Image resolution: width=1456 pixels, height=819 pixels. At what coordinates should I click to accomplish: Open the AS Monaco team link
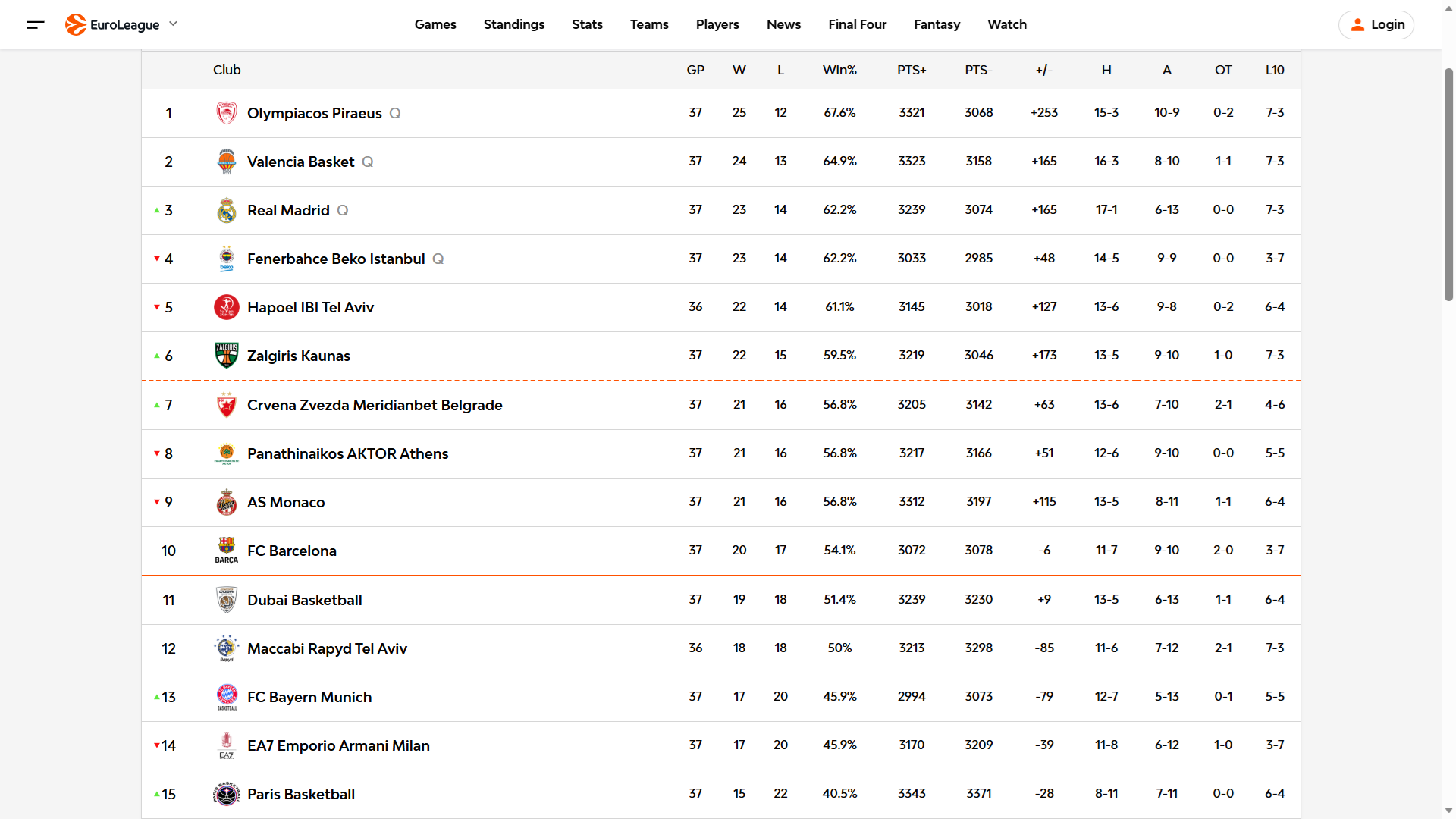point(285,502)
